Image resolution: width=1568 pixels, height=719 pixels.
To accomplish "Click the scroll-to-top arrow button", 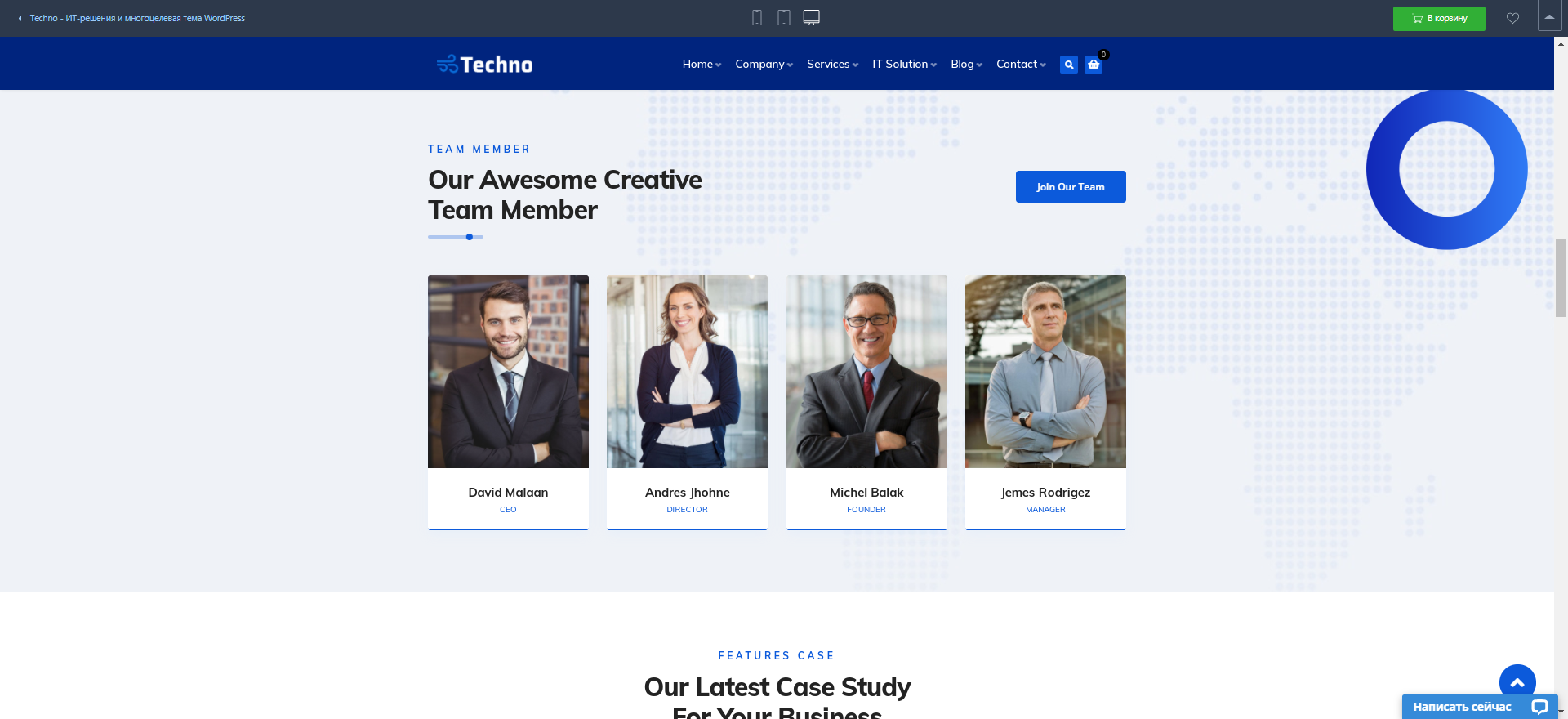I will click(1517, 683).
